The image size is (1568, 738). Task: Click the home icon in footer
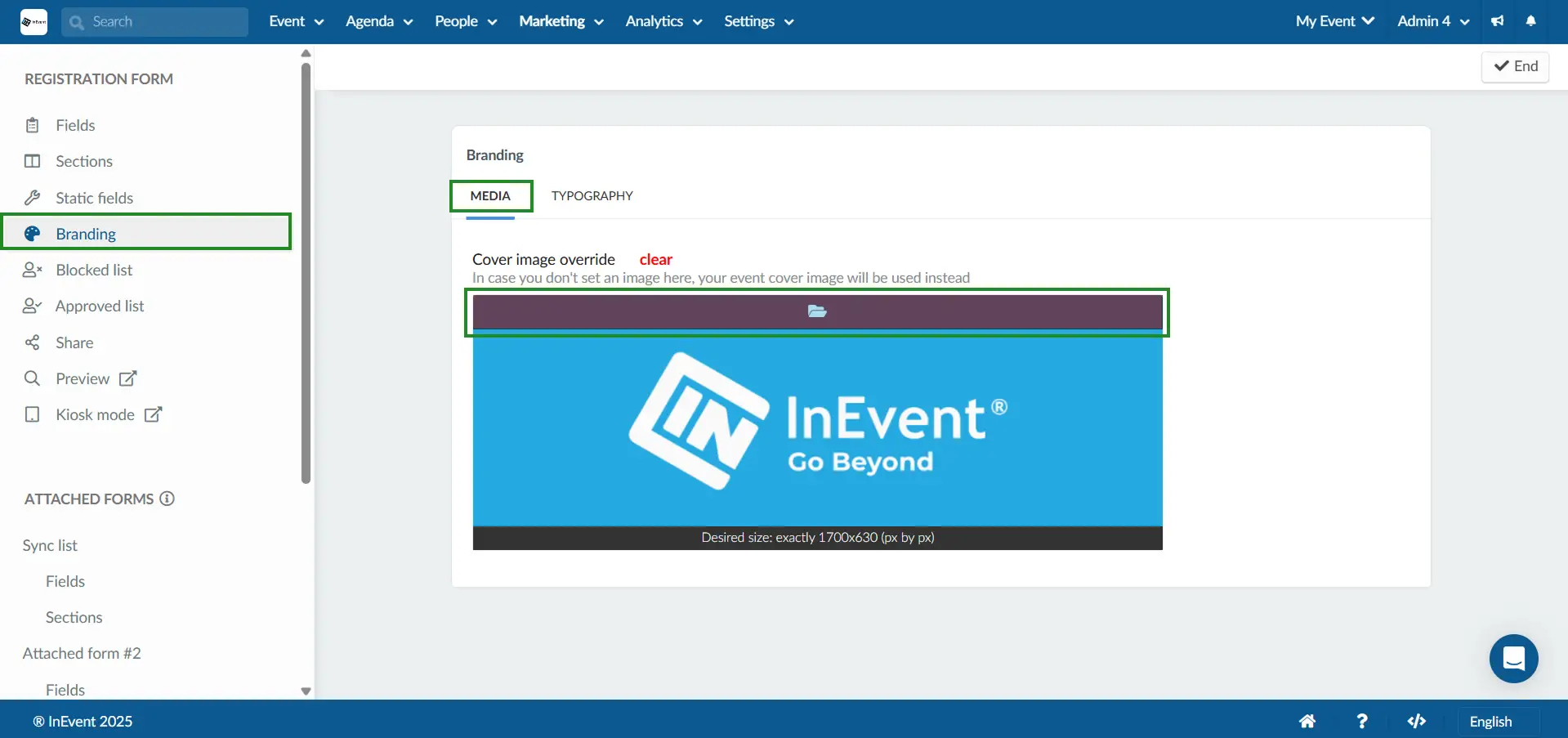1307,721
